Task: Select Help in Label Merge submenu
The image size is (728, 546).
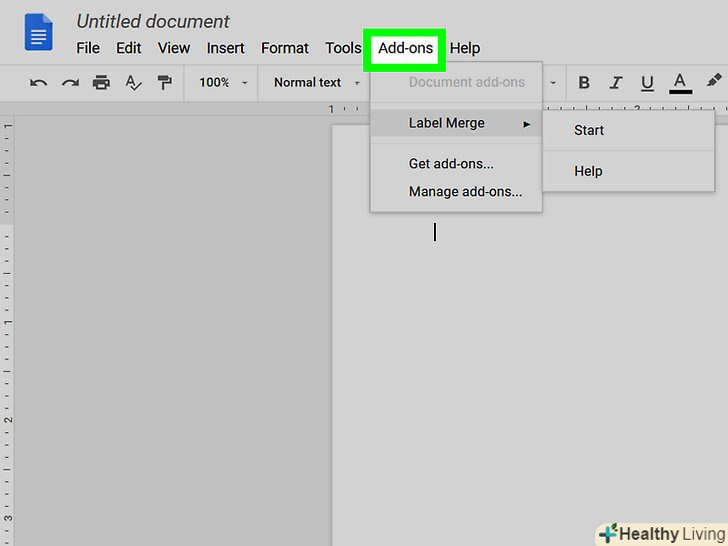Action: 628,171
